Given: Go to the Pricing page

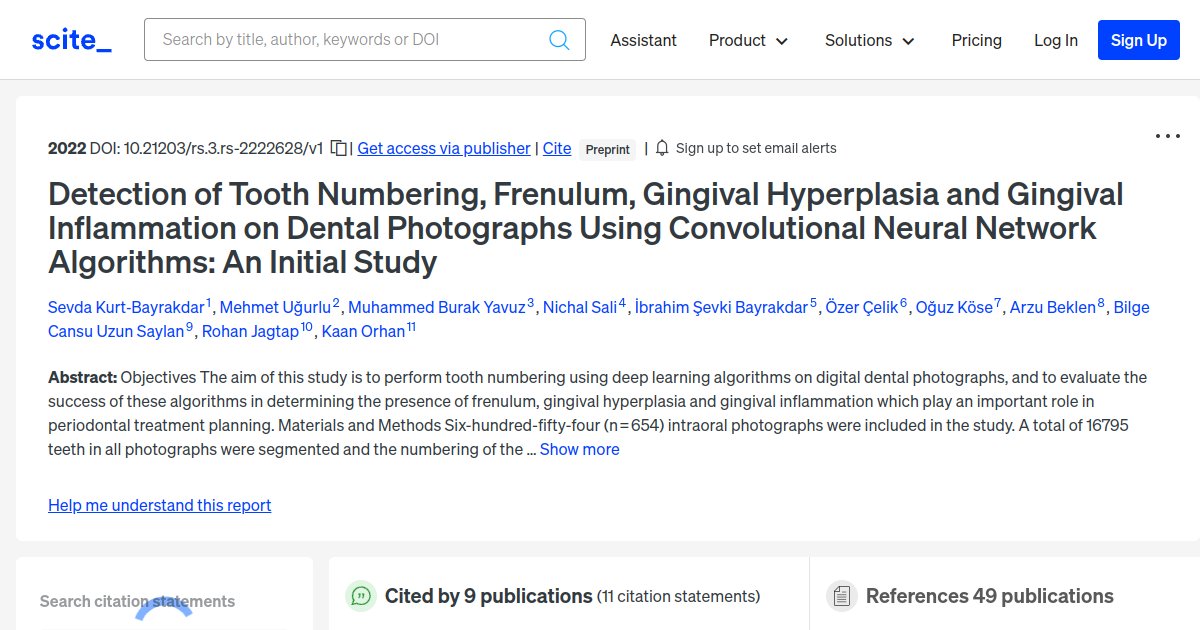Looking at the screenshot, I should (976, 40).
